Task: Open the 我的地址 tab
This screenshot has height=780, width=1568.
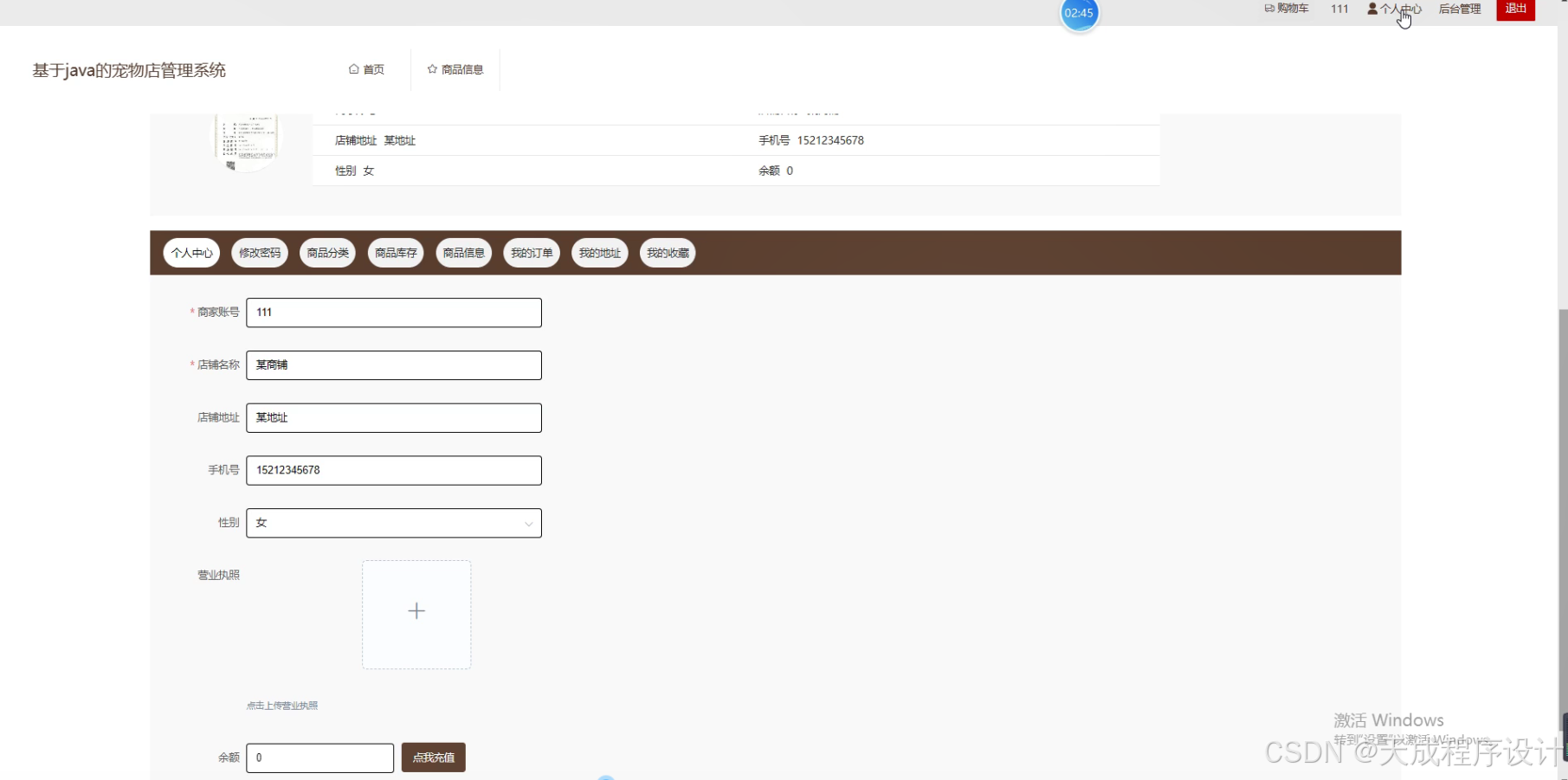Action: 598,253
